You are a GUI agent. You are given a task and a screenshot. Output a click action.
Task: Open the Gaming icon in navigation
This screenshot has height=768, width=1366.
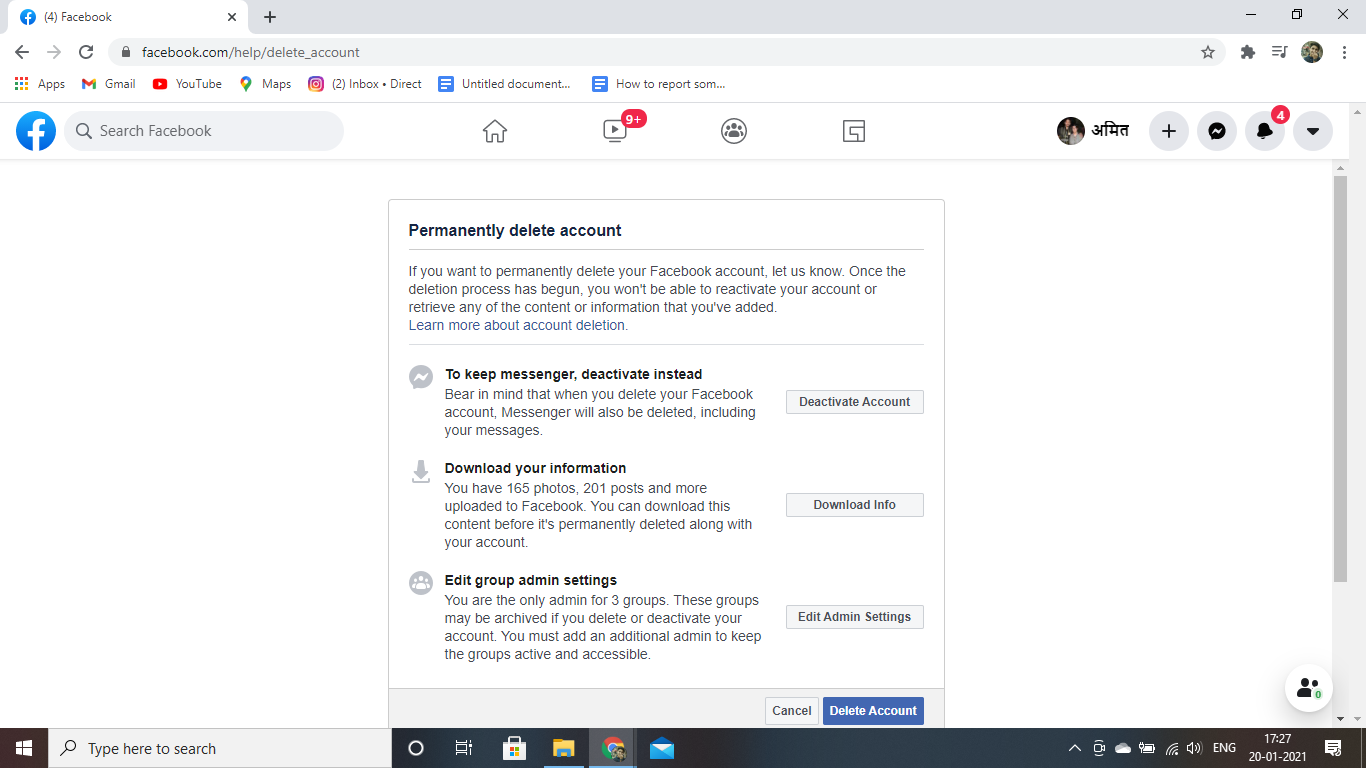853,131
